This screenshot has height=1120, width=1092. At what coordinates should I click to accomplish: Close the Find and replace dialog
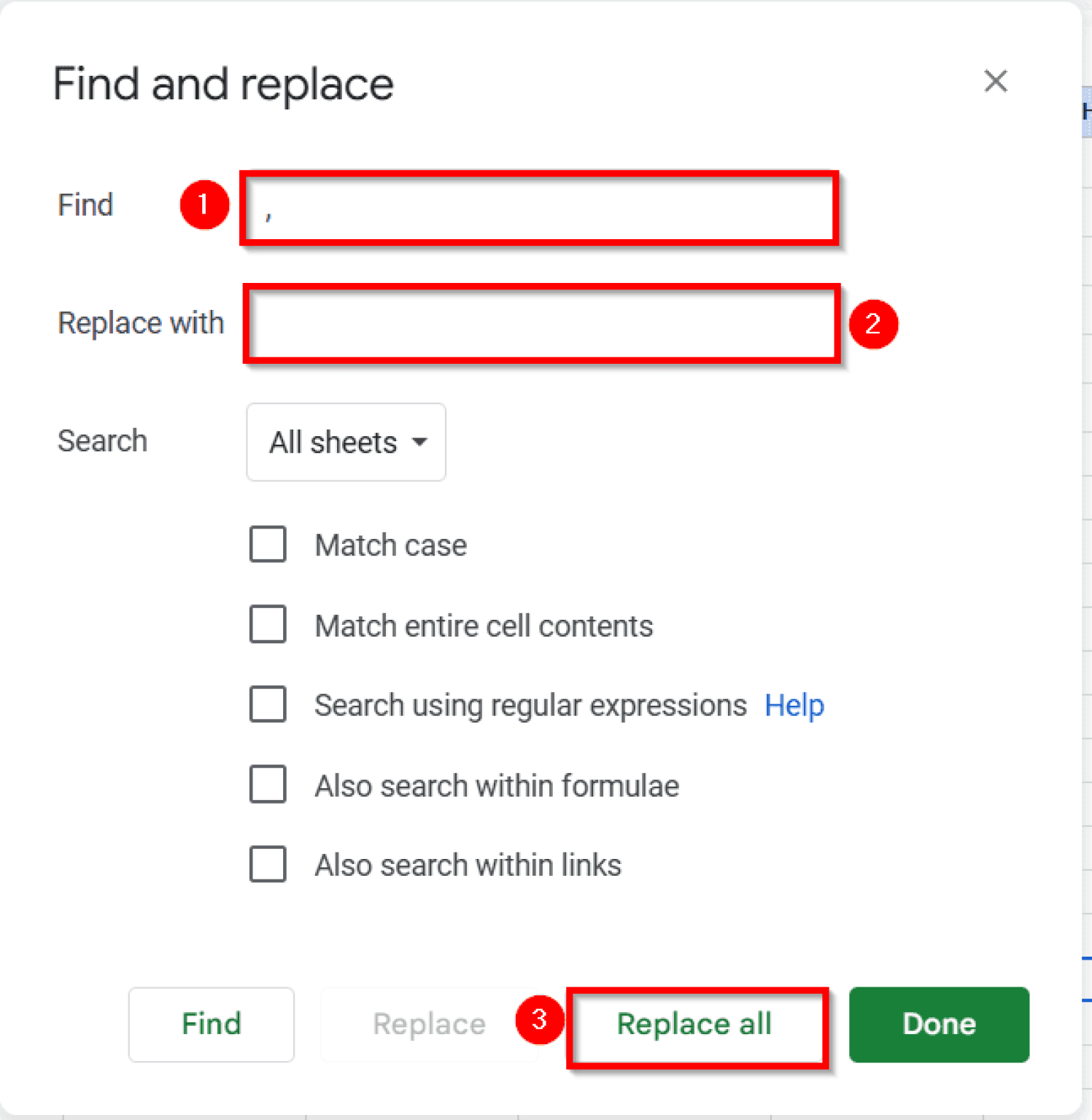pyautogui.click(x=995, y=82)
